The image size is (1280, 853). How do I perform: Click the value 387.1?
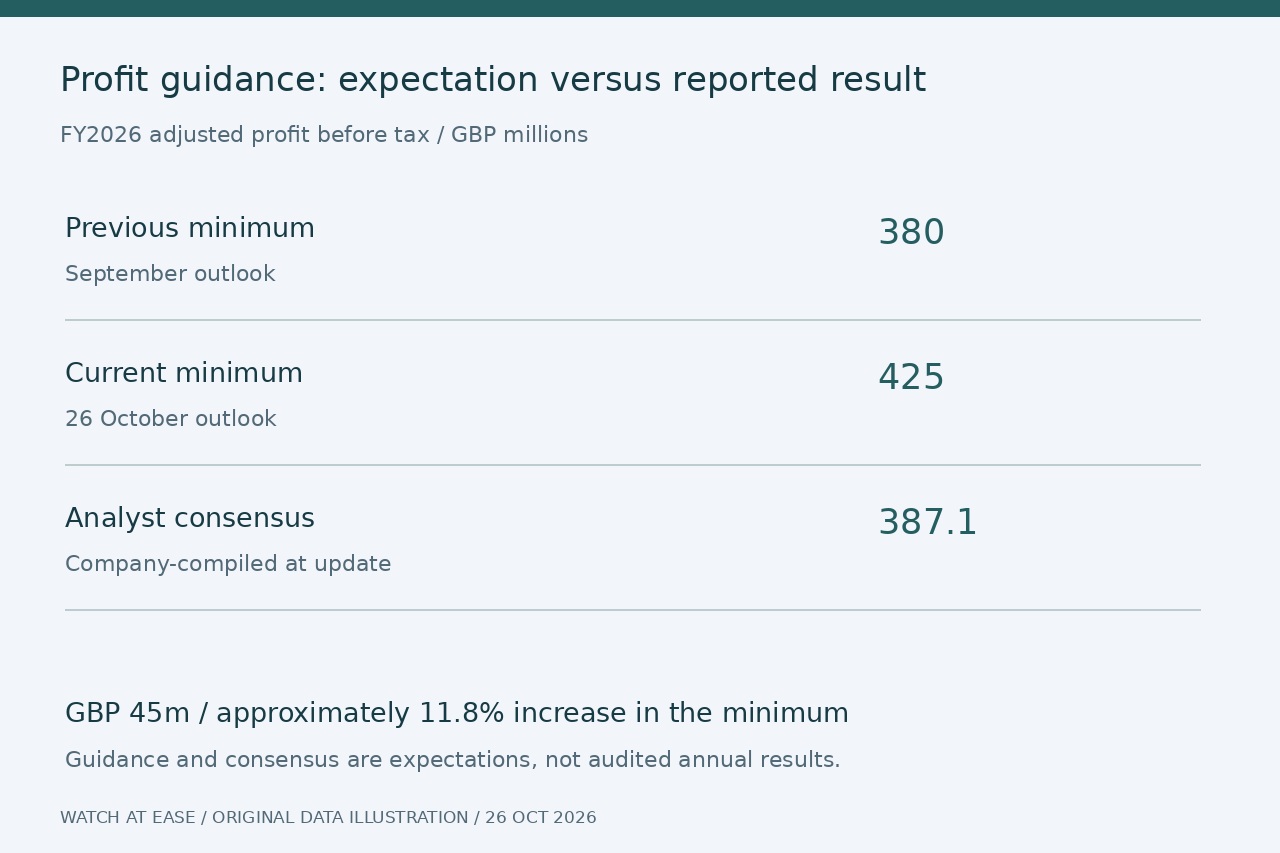[x=927, y=523]
